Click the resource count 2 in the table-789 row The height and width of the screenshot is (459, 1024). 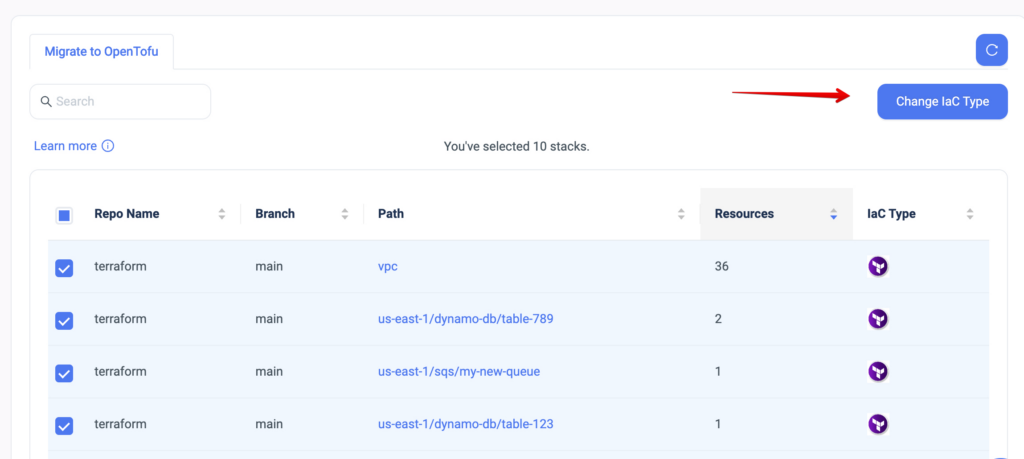click(x=718, y=319)
